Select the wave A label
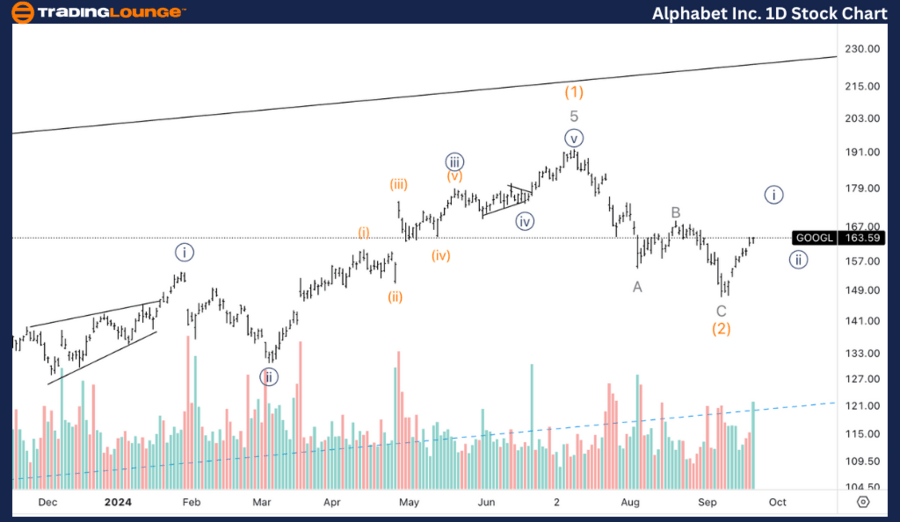 [637, 287]
